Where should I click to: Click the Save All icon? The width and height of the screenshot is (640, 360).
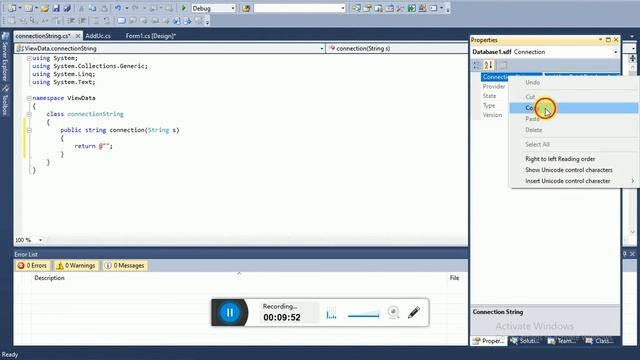[67, 8]
